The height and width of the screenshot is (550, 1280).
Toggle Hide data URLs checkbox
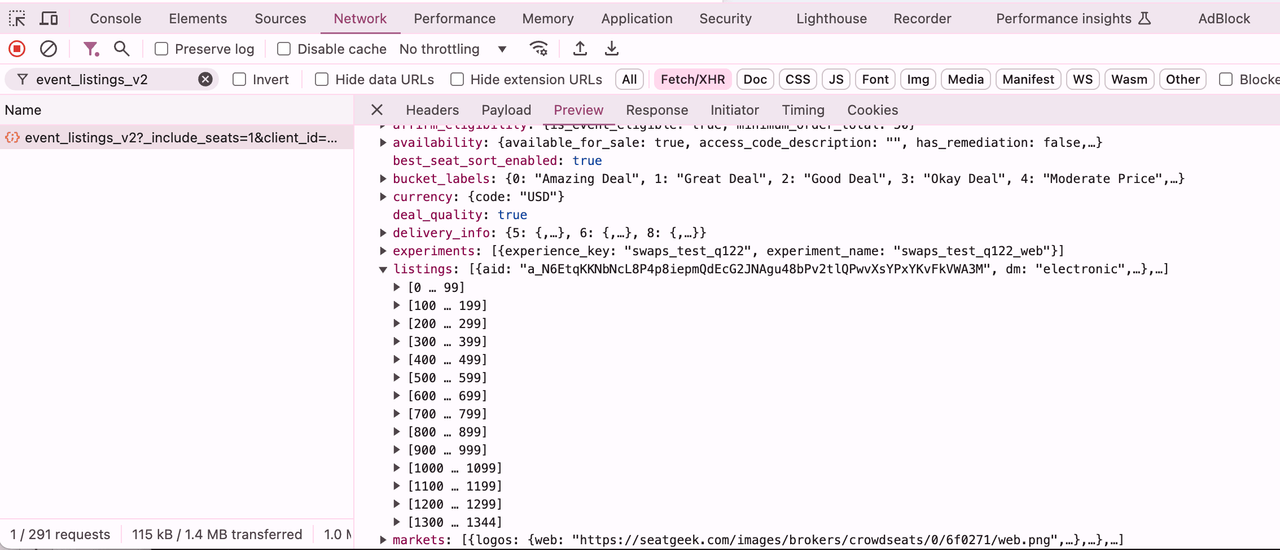click(x=322, y=79)
